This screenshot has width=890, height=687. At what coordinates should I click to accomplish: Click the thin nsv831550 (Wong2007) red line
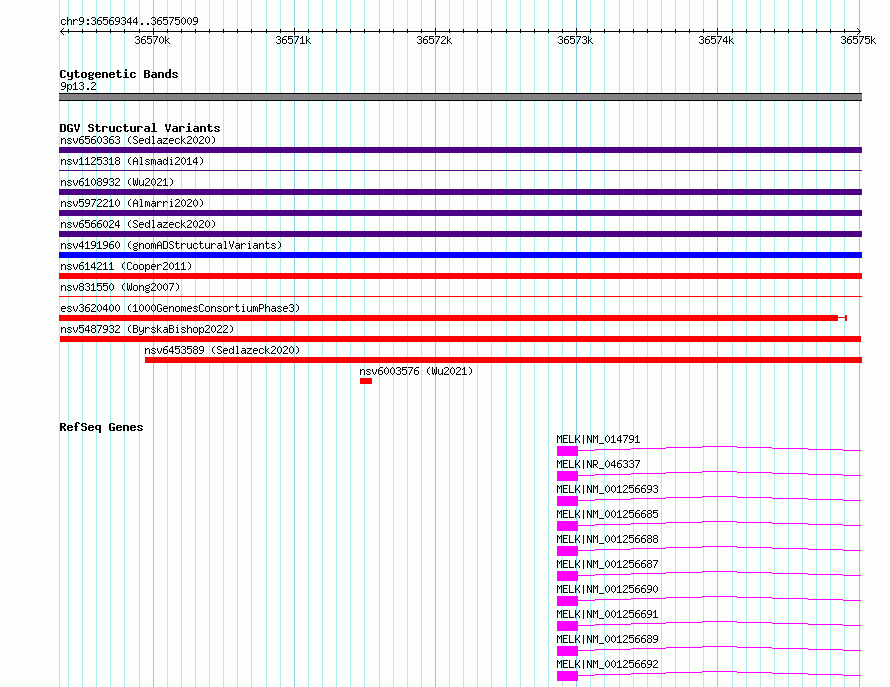pyautogui.click(x=460, y=296)
